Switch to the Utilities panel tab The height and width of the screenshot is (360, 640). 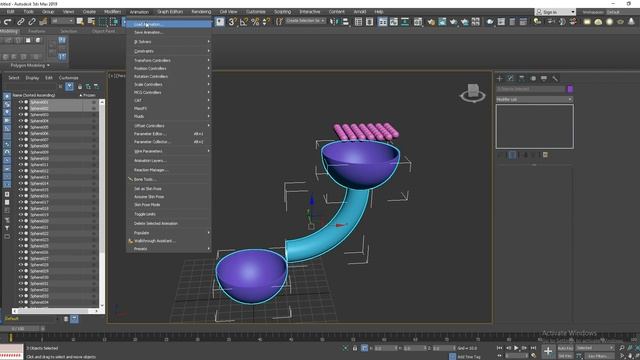(555, 78)
